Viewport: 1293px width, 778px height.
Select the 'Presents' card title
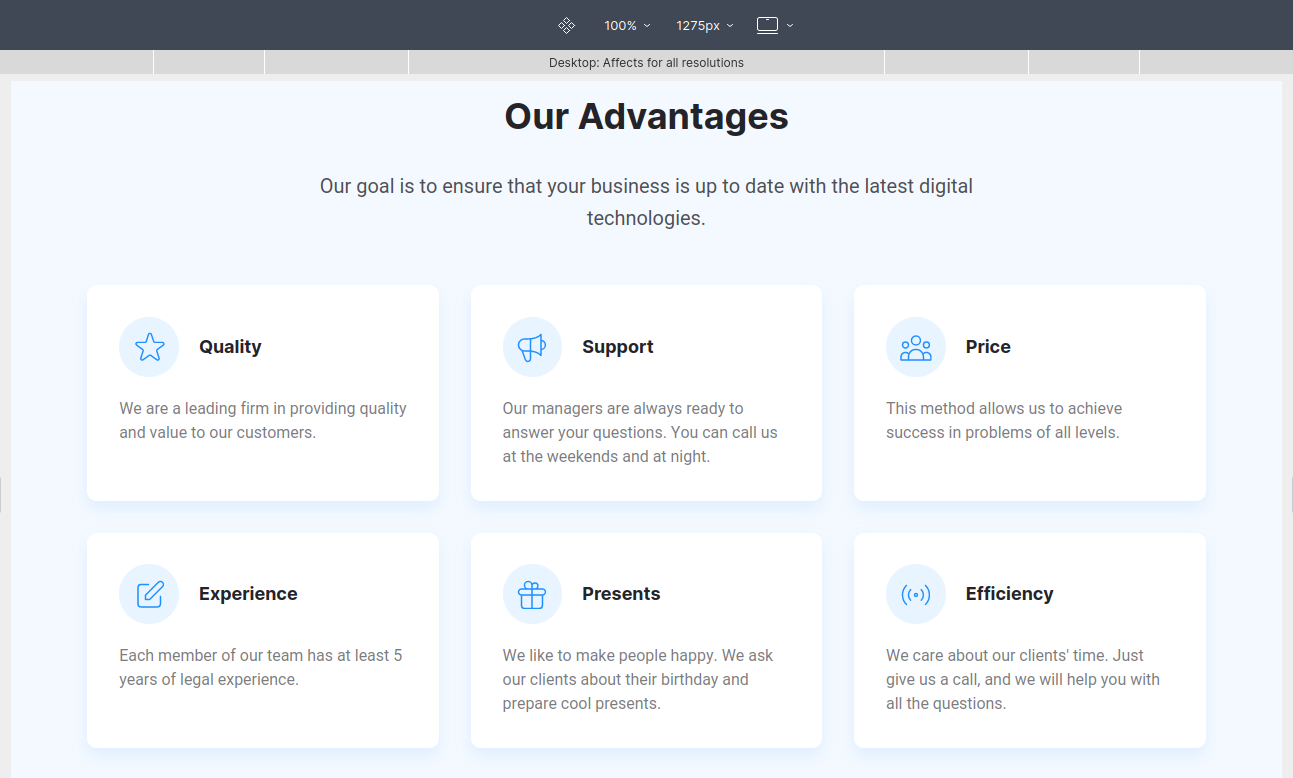[621, 594]
